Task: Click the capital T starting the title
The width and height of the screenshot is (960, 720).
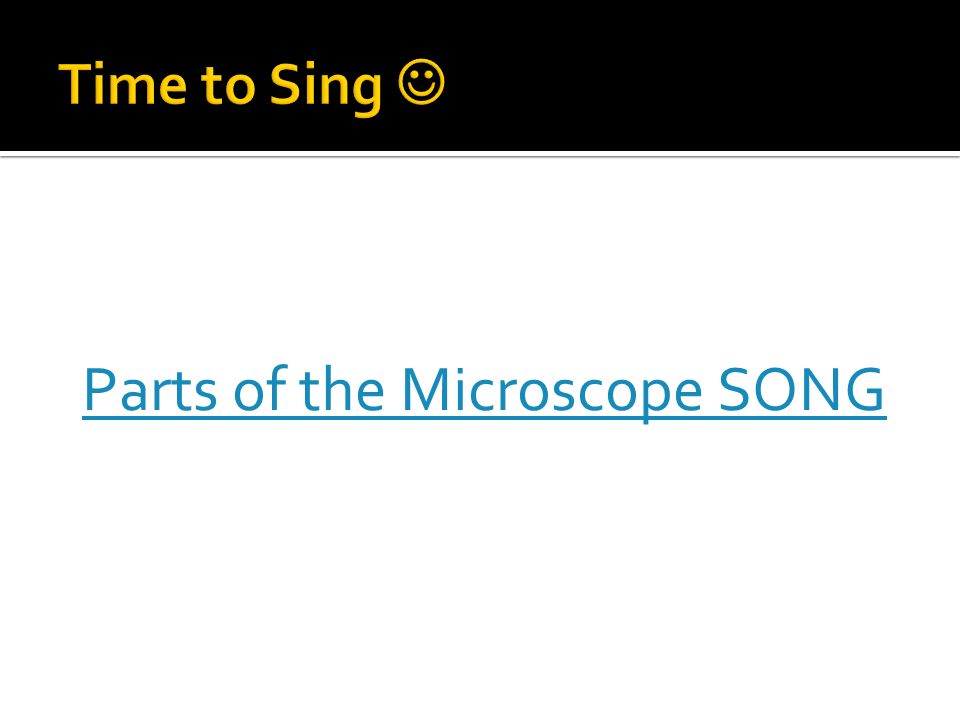Action: (73, 83)
